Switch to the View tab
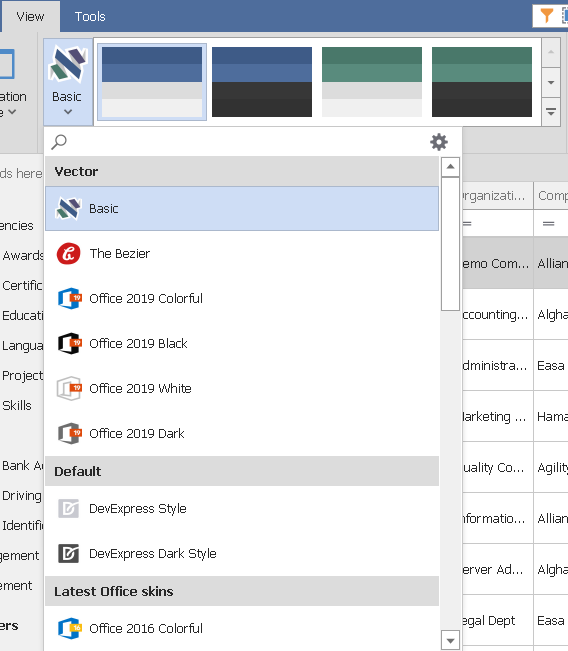 30,17
